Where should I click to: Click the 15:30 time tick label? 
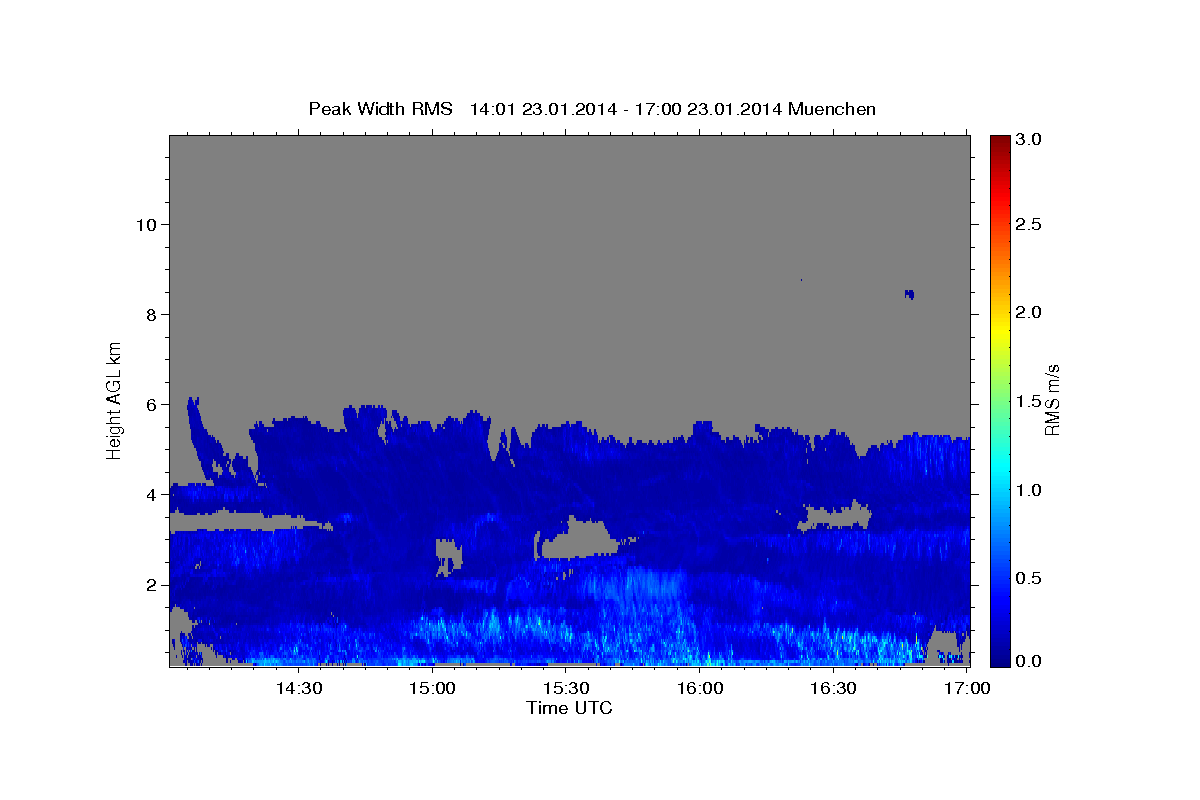coord(566,688)
